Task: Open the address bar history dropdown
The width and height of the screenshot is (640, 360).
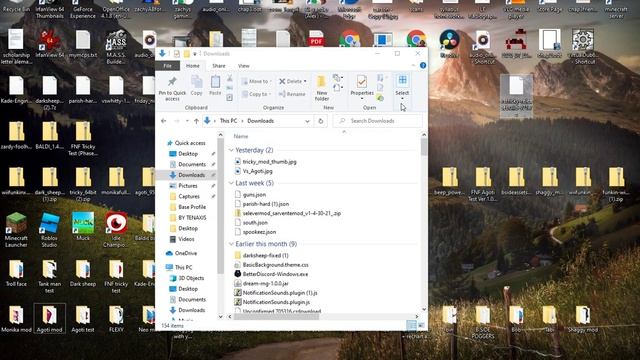Action: tap(307, 121)
